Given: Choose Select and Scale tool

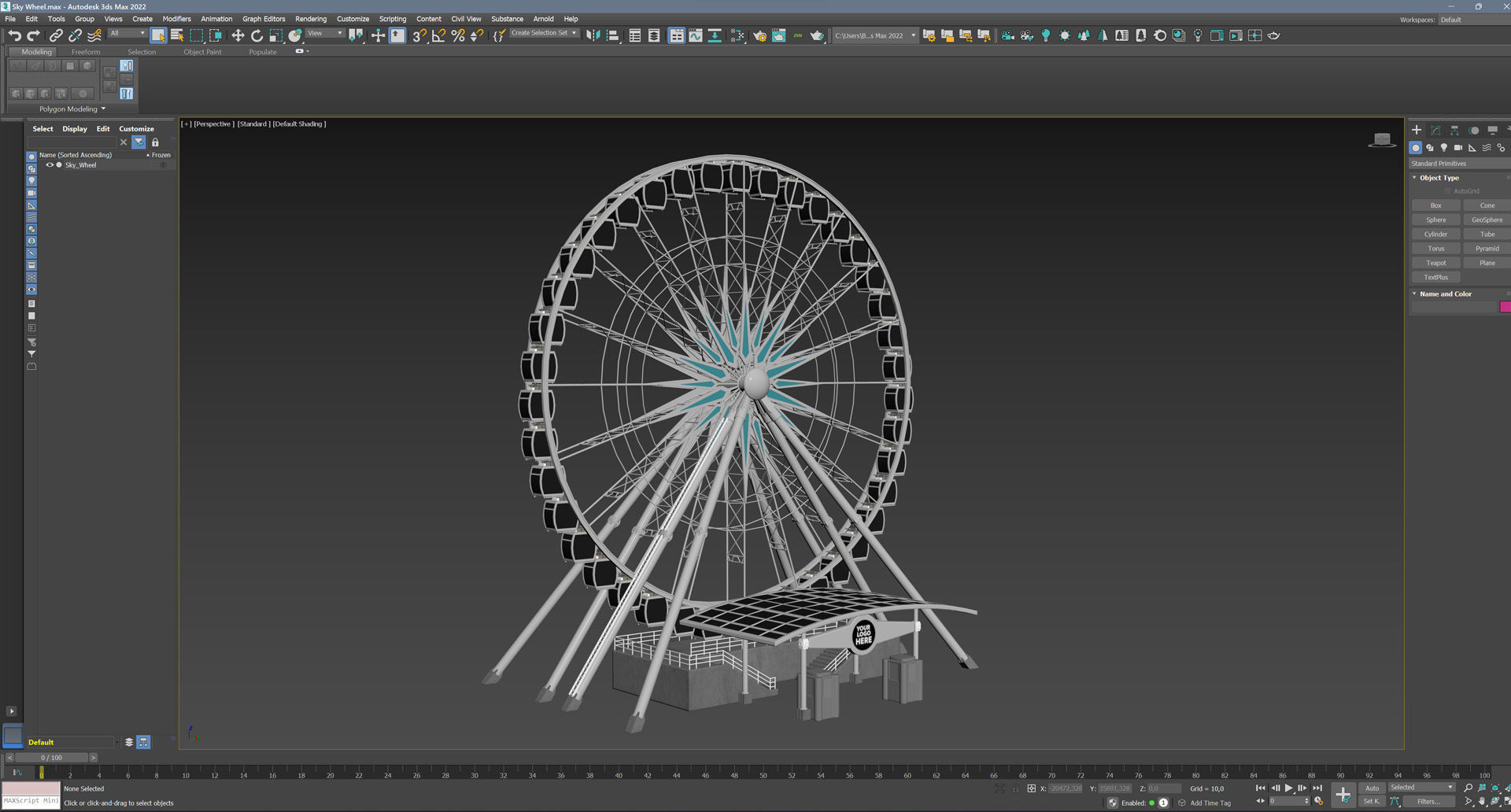Looking at the screenshot, I should [275, 35].
